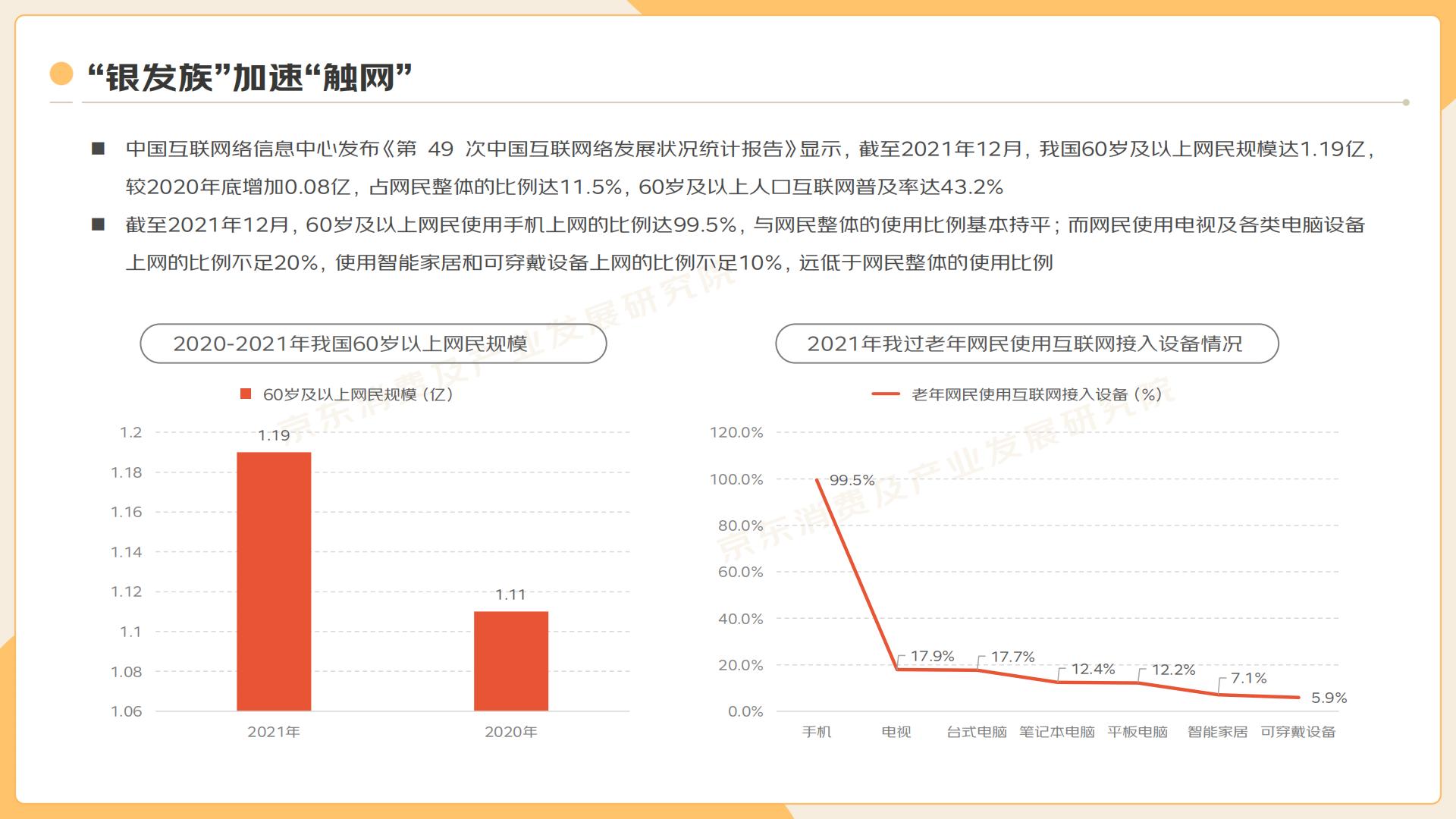Select the first black square bullet point
Image resolution: width=1456 pixels, height=819 pixels.
[98, 149]
